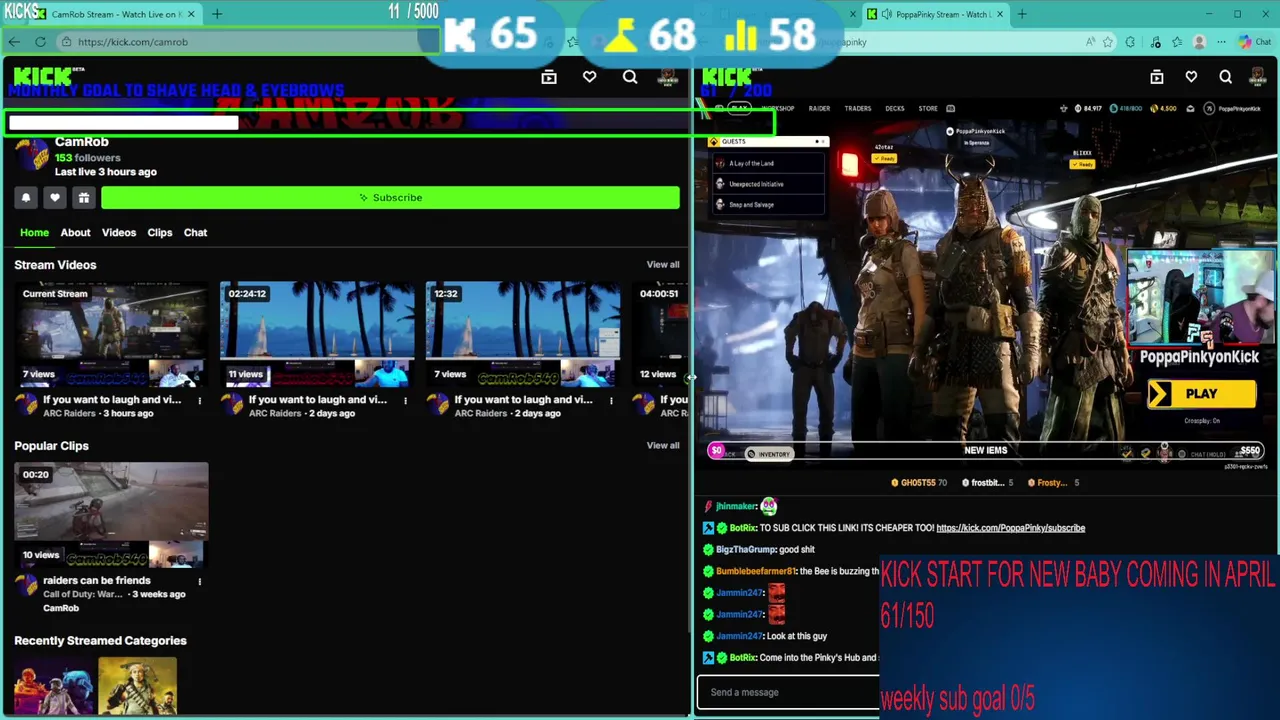1280x720 pixels.
Task: Click the CamRob channel profile picture
Action: (x=32, y=155)
